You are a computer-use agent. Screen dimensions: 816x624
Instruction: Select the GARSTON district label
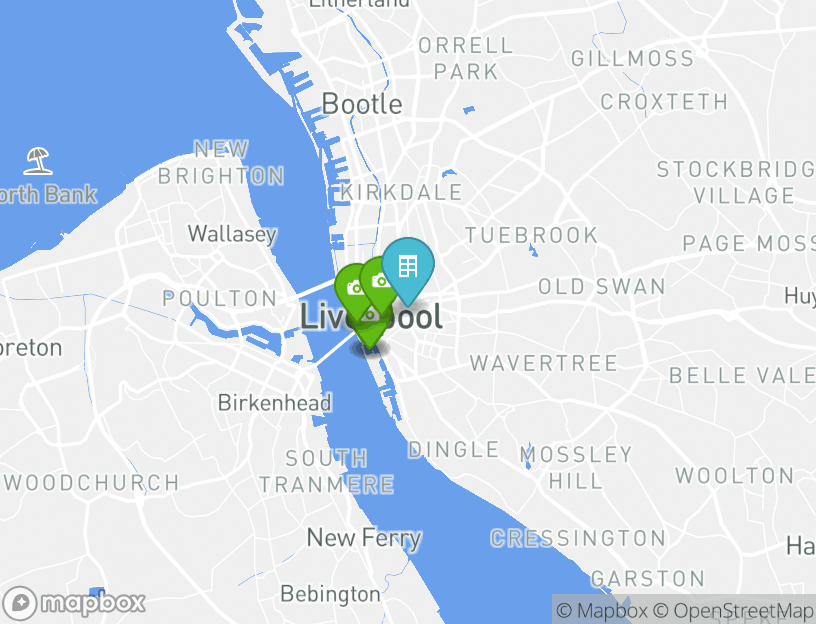tap(648, 579)
